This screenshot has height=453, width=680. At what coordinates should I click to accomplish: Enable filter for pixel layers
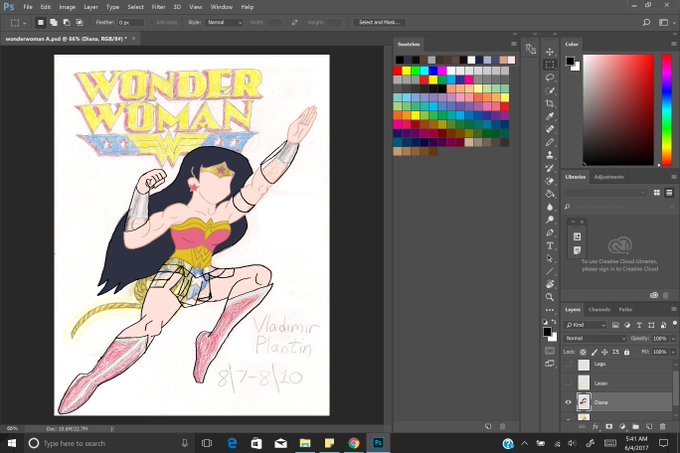point(615,325)
